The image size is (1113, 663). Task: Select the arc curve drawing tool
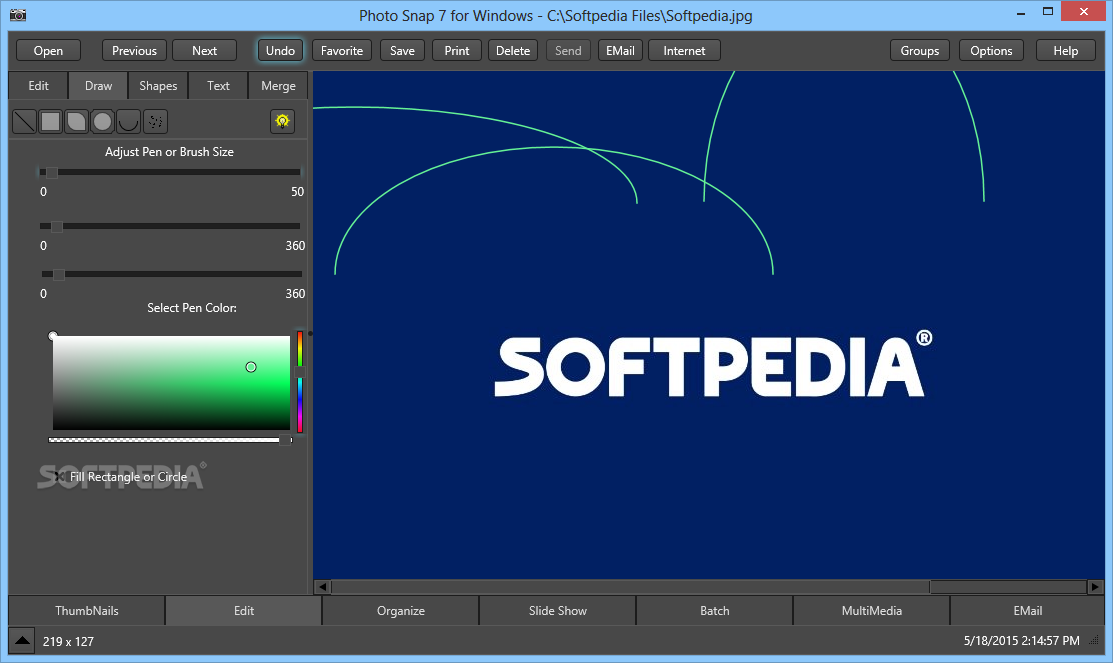coord(128,121)
